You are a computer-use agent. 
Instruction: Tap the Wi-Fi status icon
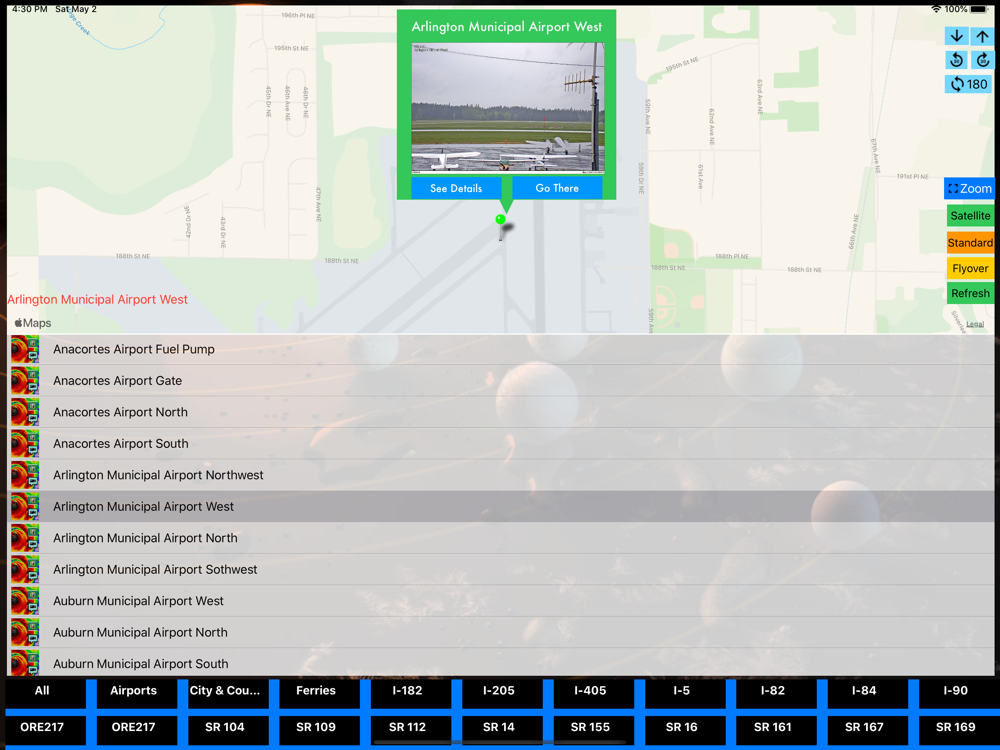coord(936,9)
